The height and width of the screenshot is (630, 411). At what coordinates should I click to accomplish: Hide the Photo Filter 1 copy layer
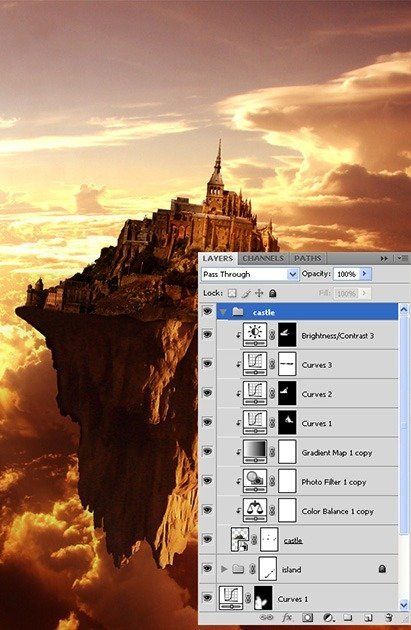tap(207, 481)
